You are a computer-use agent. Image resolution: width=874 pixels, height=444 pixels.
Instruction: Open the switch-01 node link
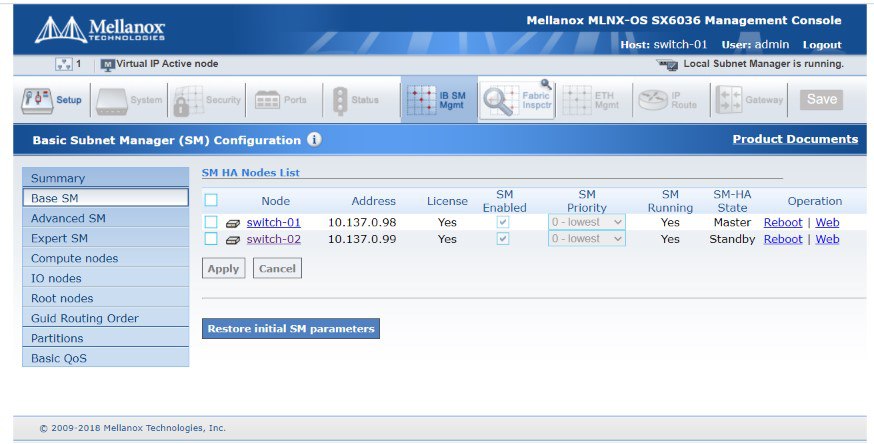[x=274, y=222]
